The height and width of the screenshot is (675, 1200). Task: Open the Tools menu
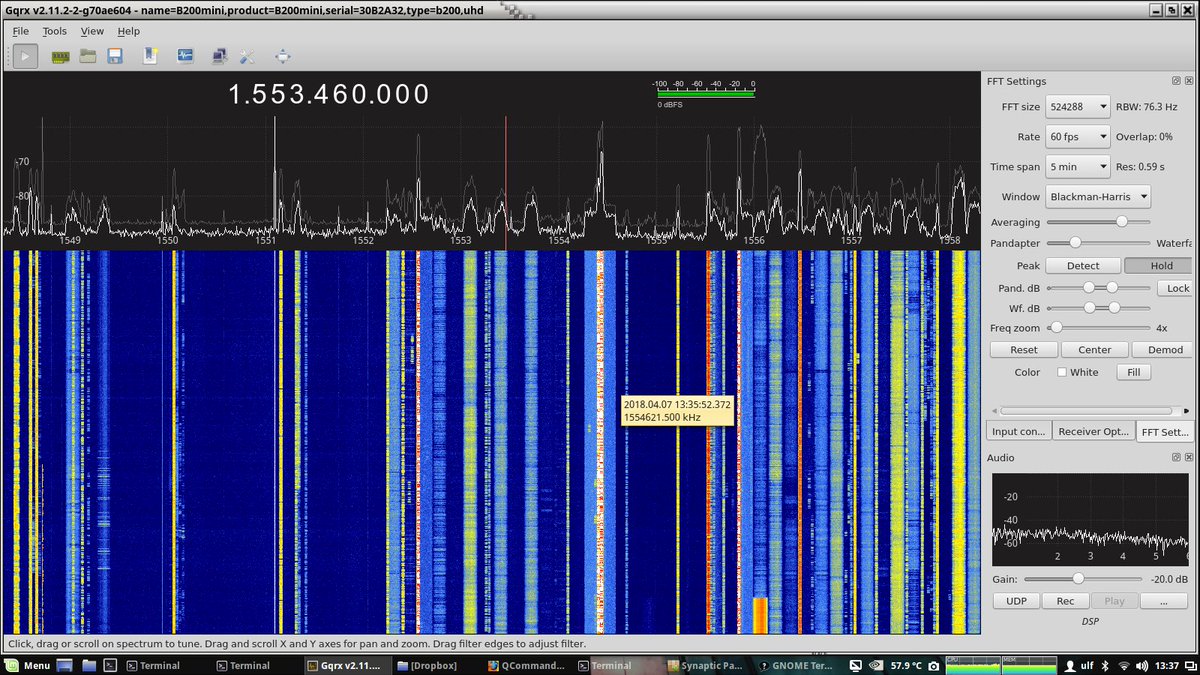click(x=55, y=31)
